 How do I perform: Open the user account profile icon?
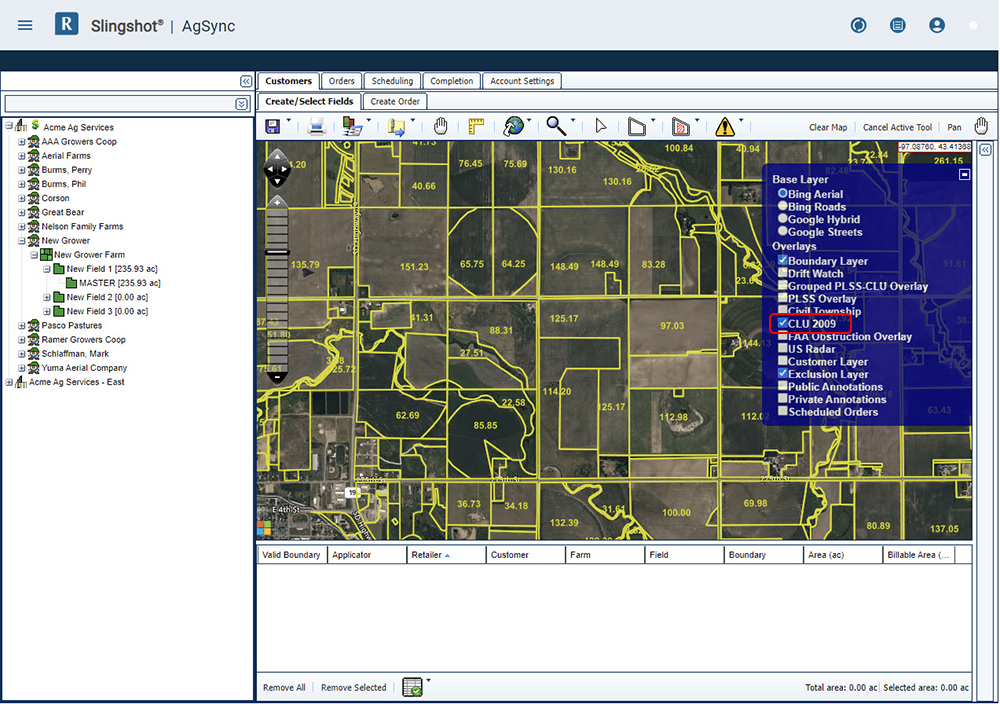tap(937, 26)
